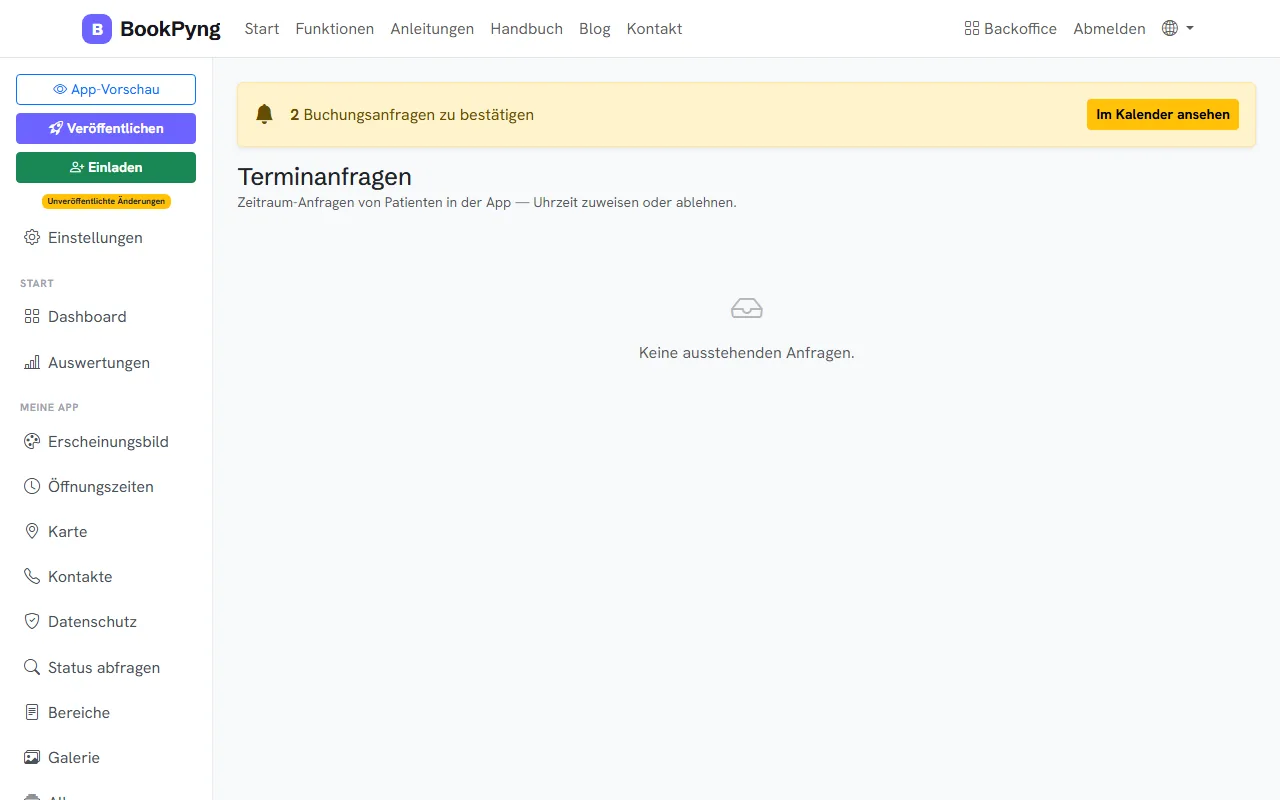Click the Öffnungszeiten clock icon
Image resolution: width=1280 pixels, height=800 pixels.
coord(32,487)
